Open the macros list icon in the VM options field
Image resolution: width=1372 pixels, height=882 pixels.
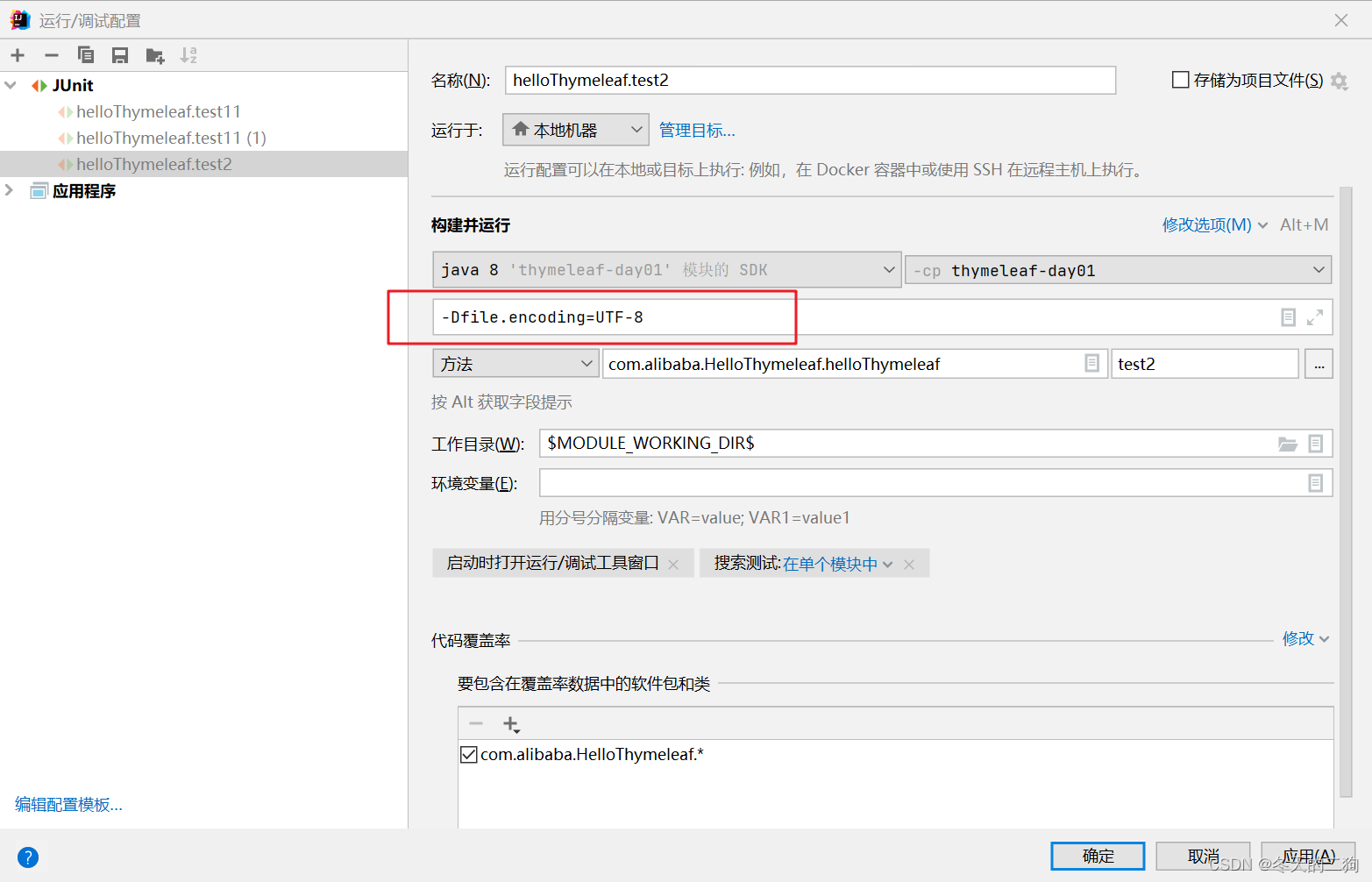1287,317
